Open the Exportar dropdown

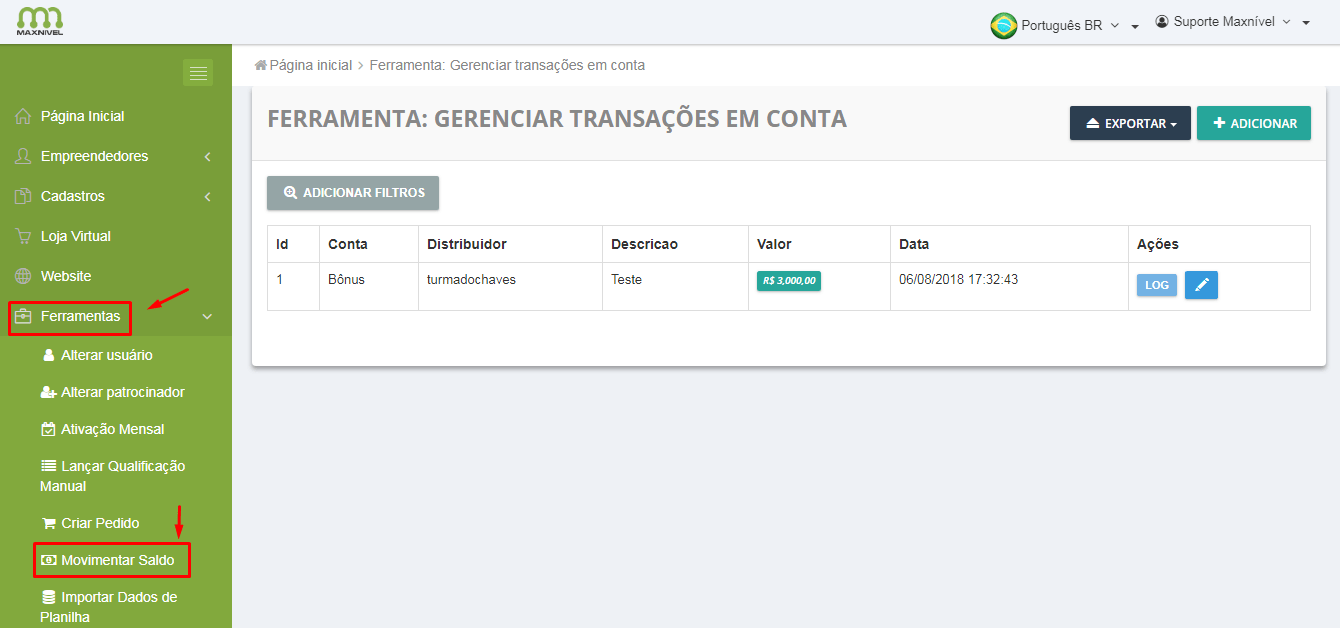[1130, 124]
